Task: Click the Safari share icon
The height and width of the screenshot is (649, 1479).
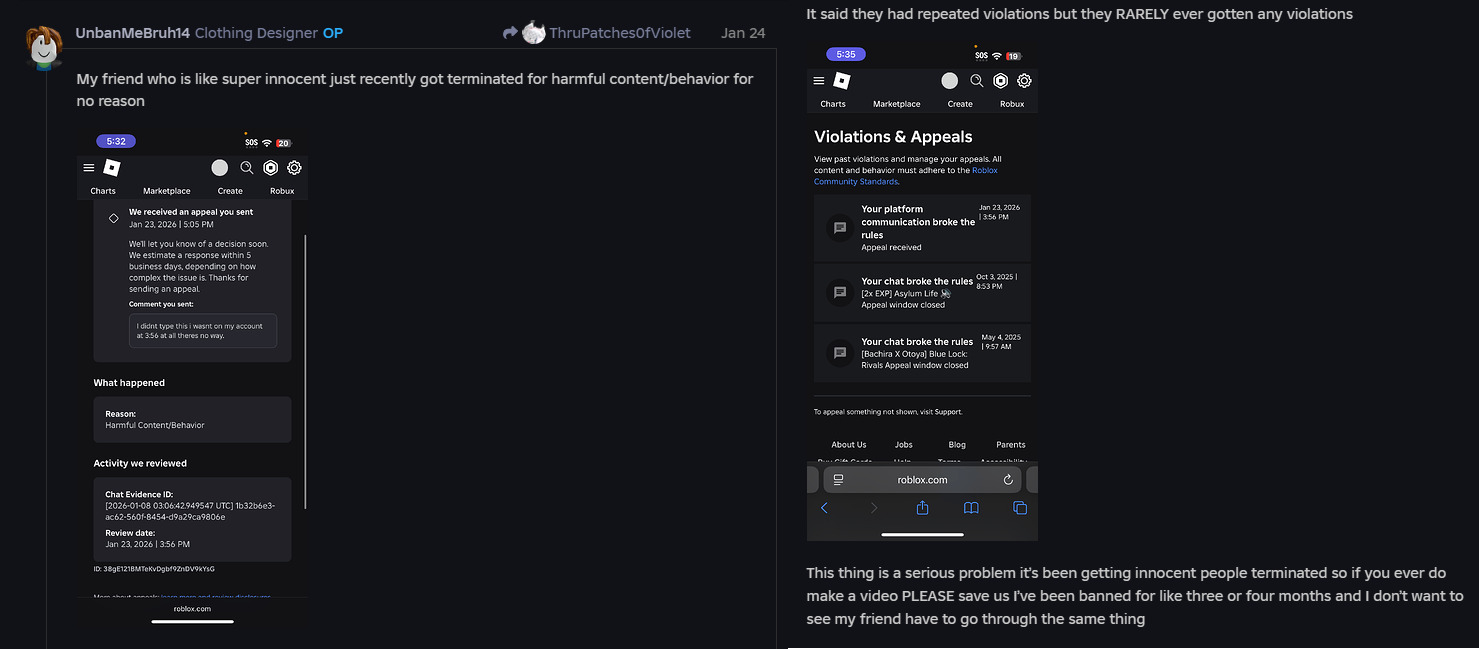Action: [922, 508]
